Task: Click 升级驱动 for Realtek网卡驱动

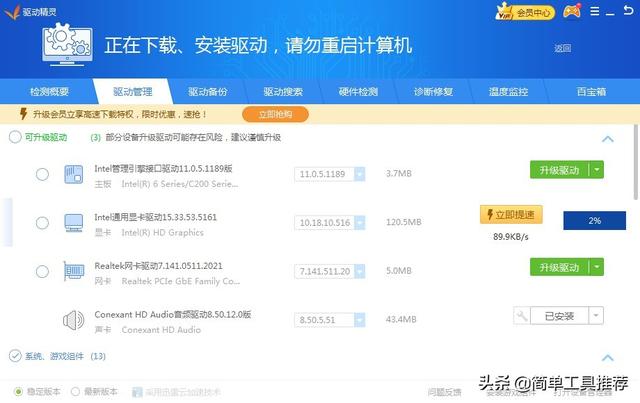Action: [559, 267]
